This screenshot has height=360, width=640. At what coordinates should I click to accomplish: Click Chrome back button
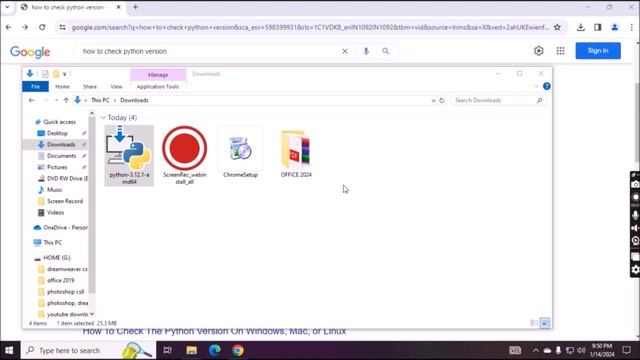tap(9, 27)
